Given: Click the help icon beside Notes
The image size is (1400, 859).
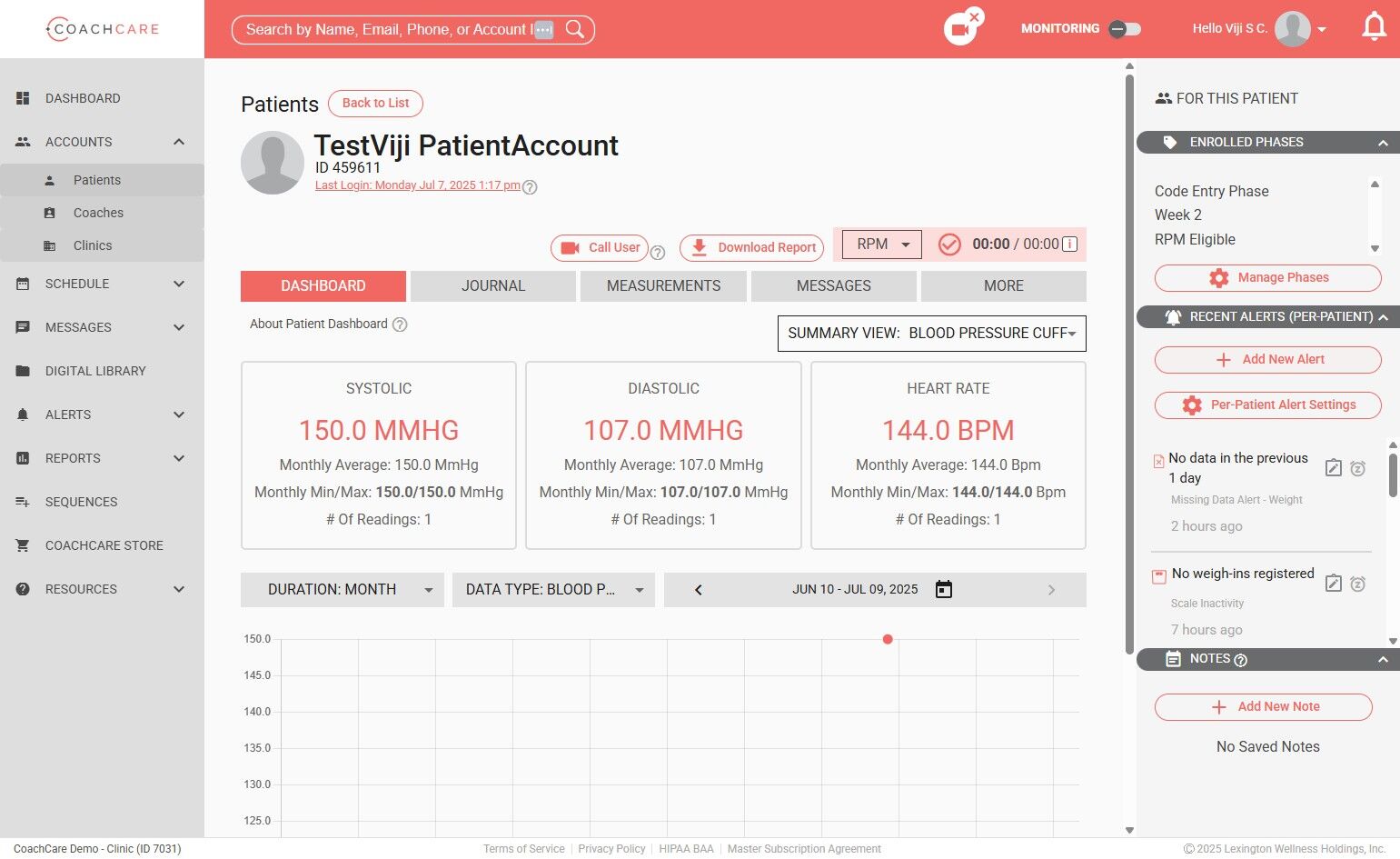Looking at the screenshot, I should 1241,660.
